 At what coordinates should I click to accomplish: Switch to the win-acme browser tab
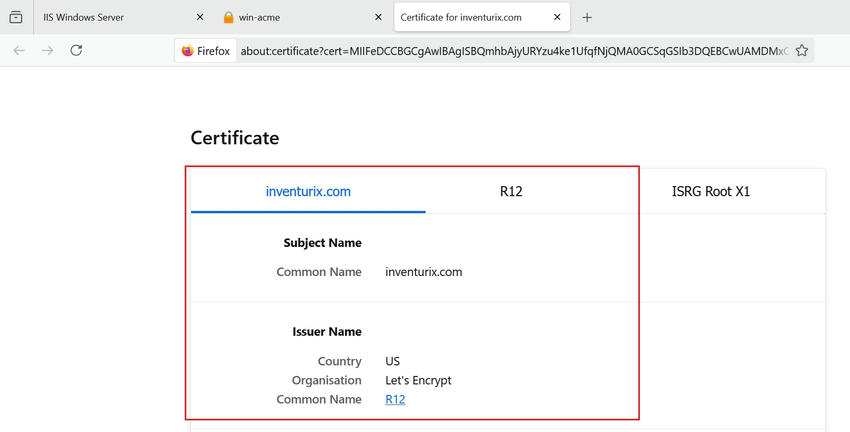tap(303, 17)
